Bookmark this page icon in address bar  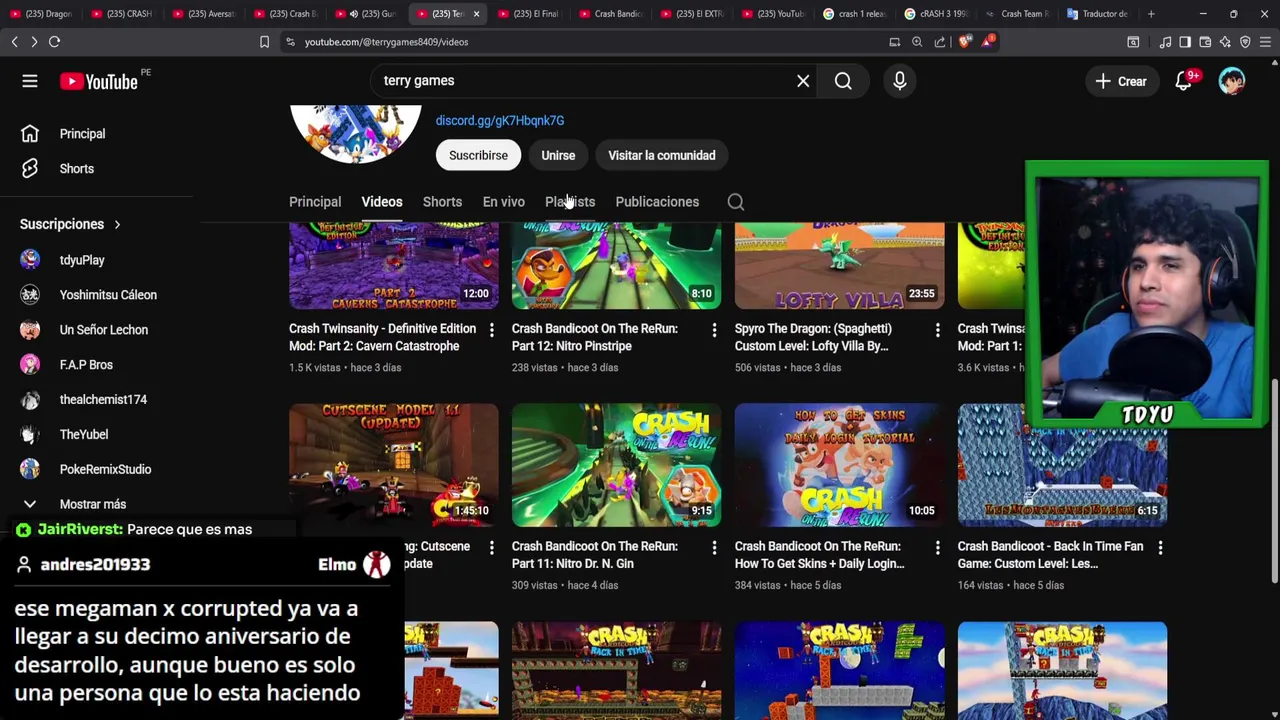coord(264,42)
